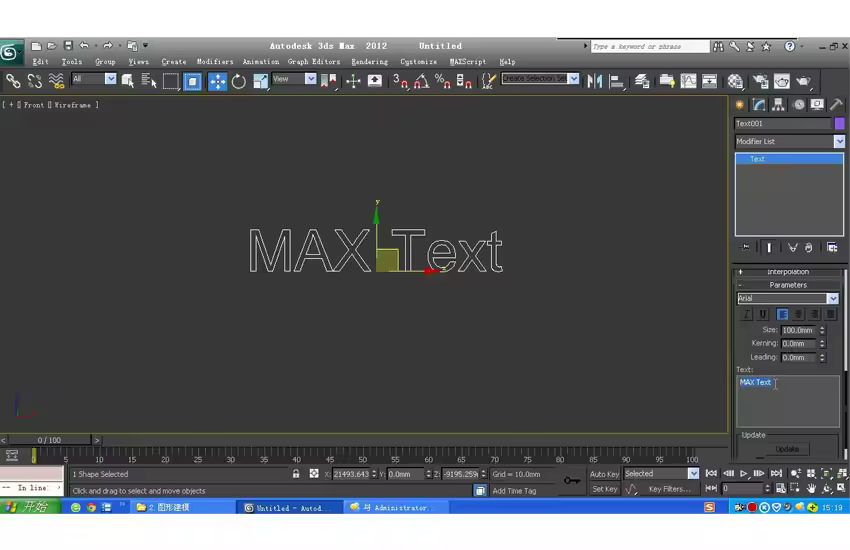
Task: Toggle underline text style button
Action: [x=763, y=314]
